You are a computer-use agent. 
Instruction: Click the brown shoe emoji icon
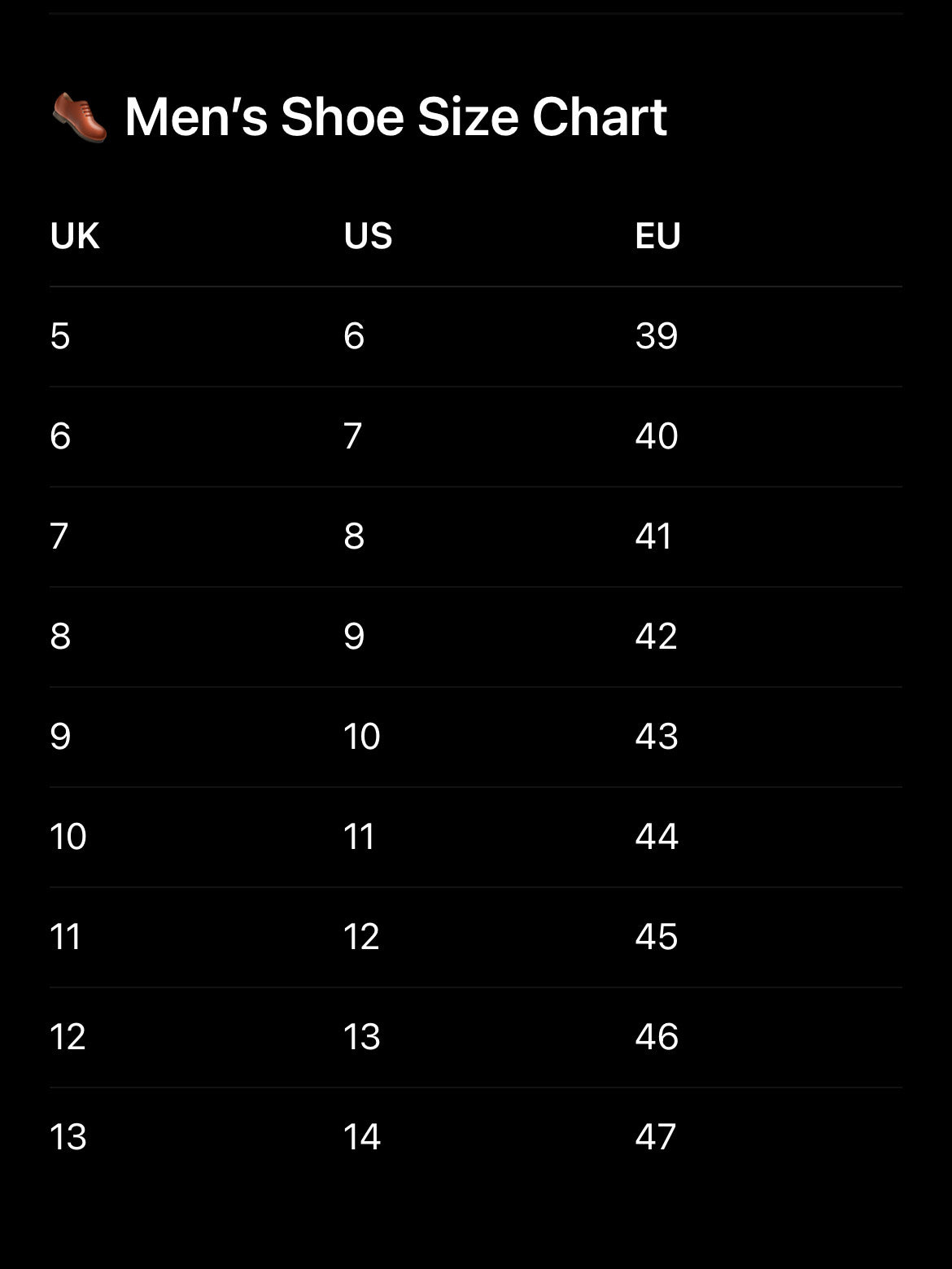coord(80,117)
